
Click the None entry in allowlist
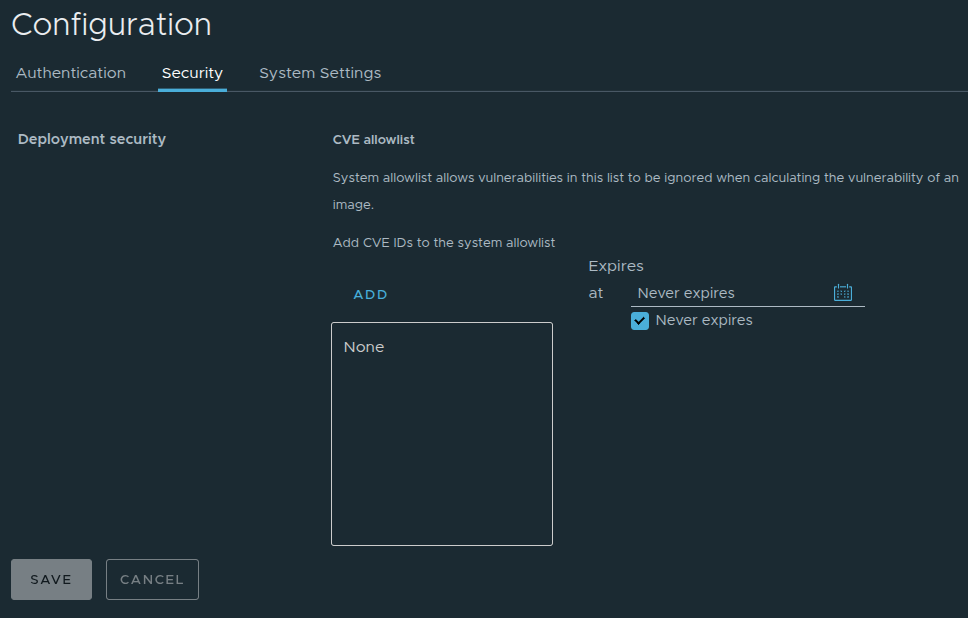point(364,347)
